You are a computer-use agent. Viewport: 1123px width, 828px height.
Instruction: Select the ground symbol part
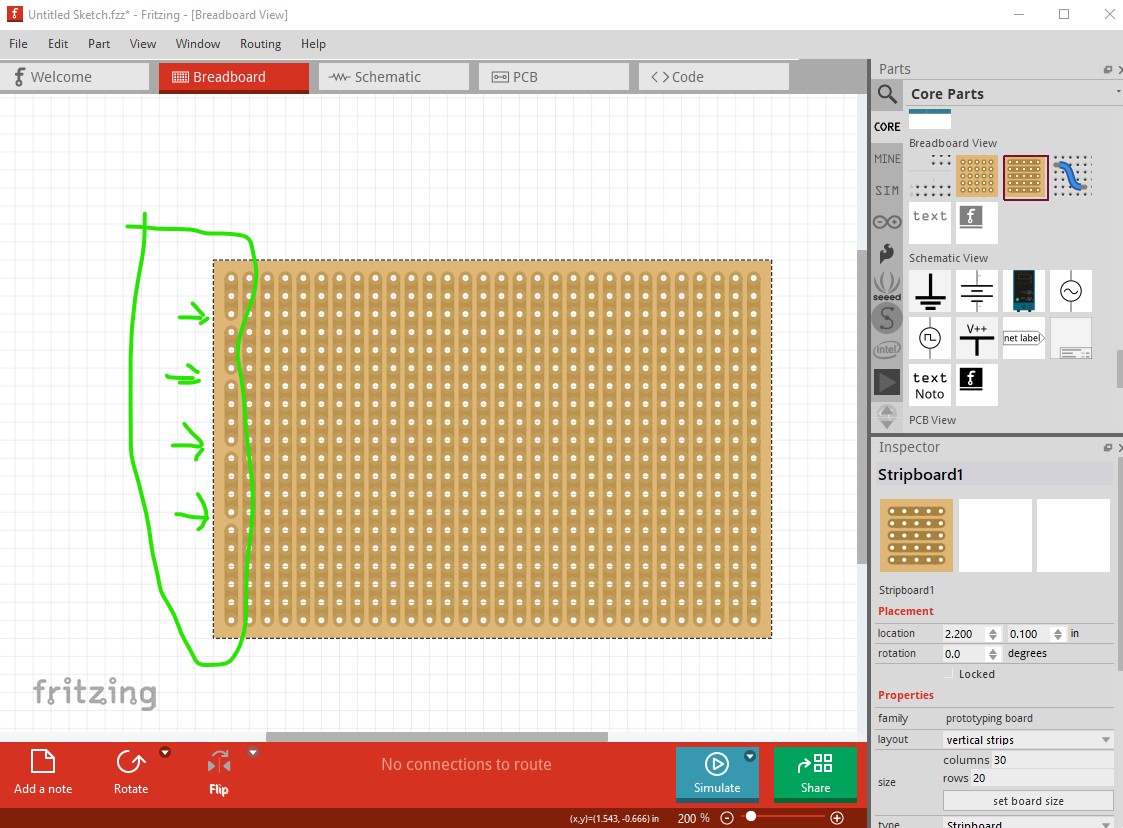coord(930,291)
